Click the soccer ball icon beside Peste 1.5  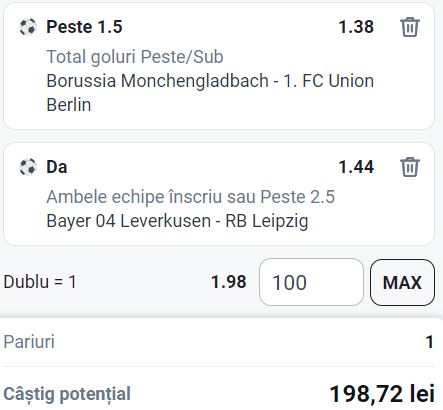click(x=28, y=27)
